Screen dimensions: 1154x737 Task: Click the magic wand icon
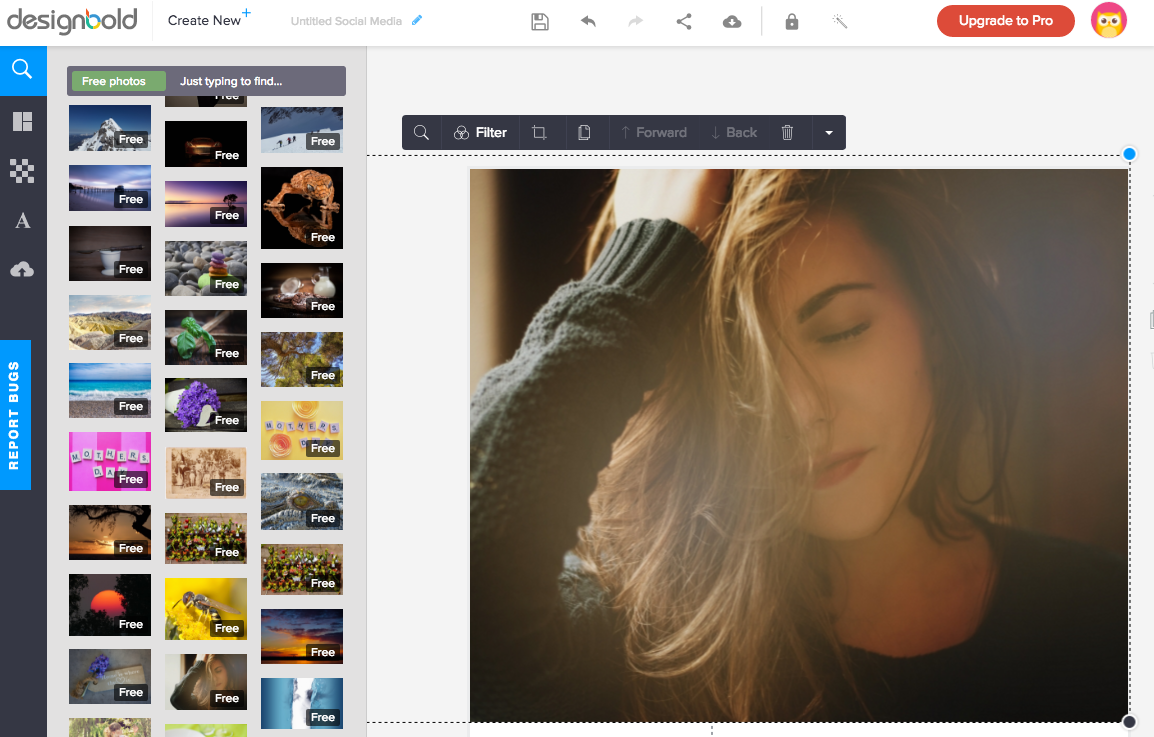point(840,21)
